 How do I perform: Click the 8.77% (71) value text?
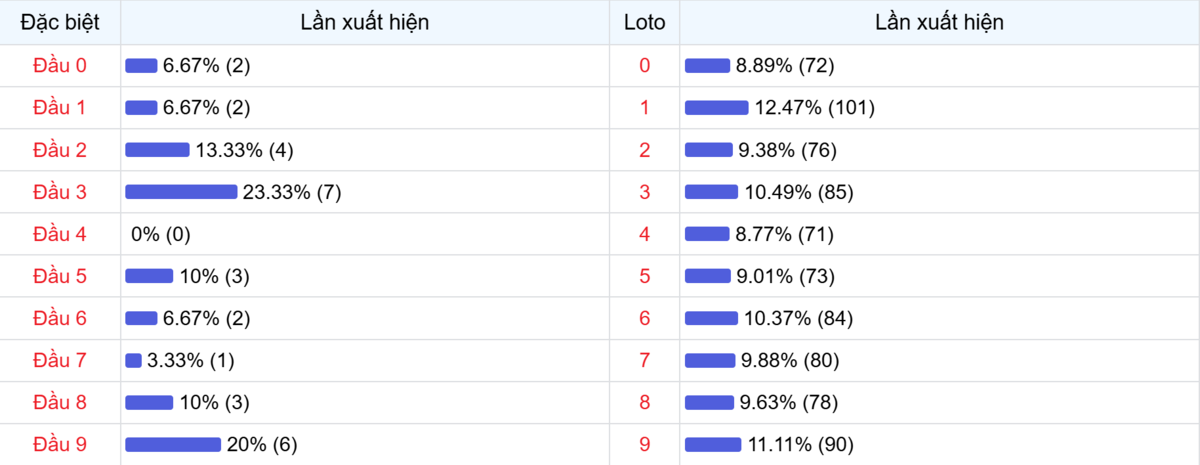(x=785, y=234)
